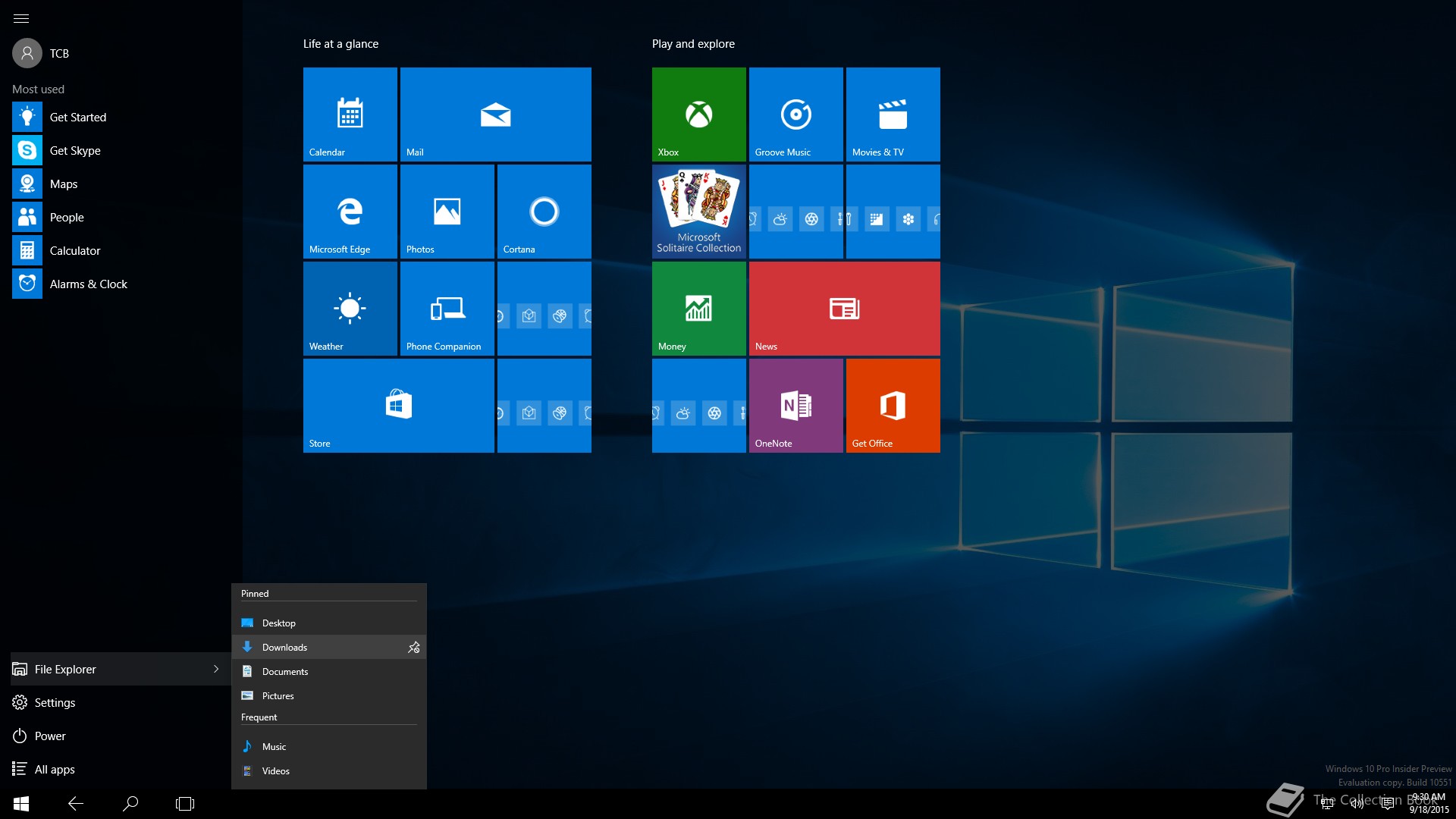Viewport: 1456px width, 819px height.
Task: Open Get Skype in Most used
Action: click(121, 150)
